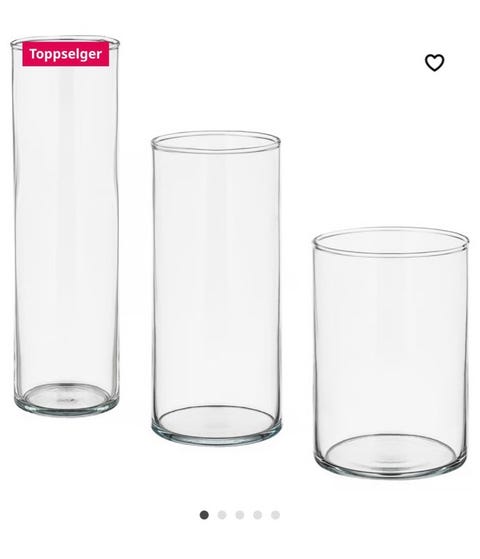Add product to favorites with heart icon
The image size is (480, 559).
coord(434,62)
